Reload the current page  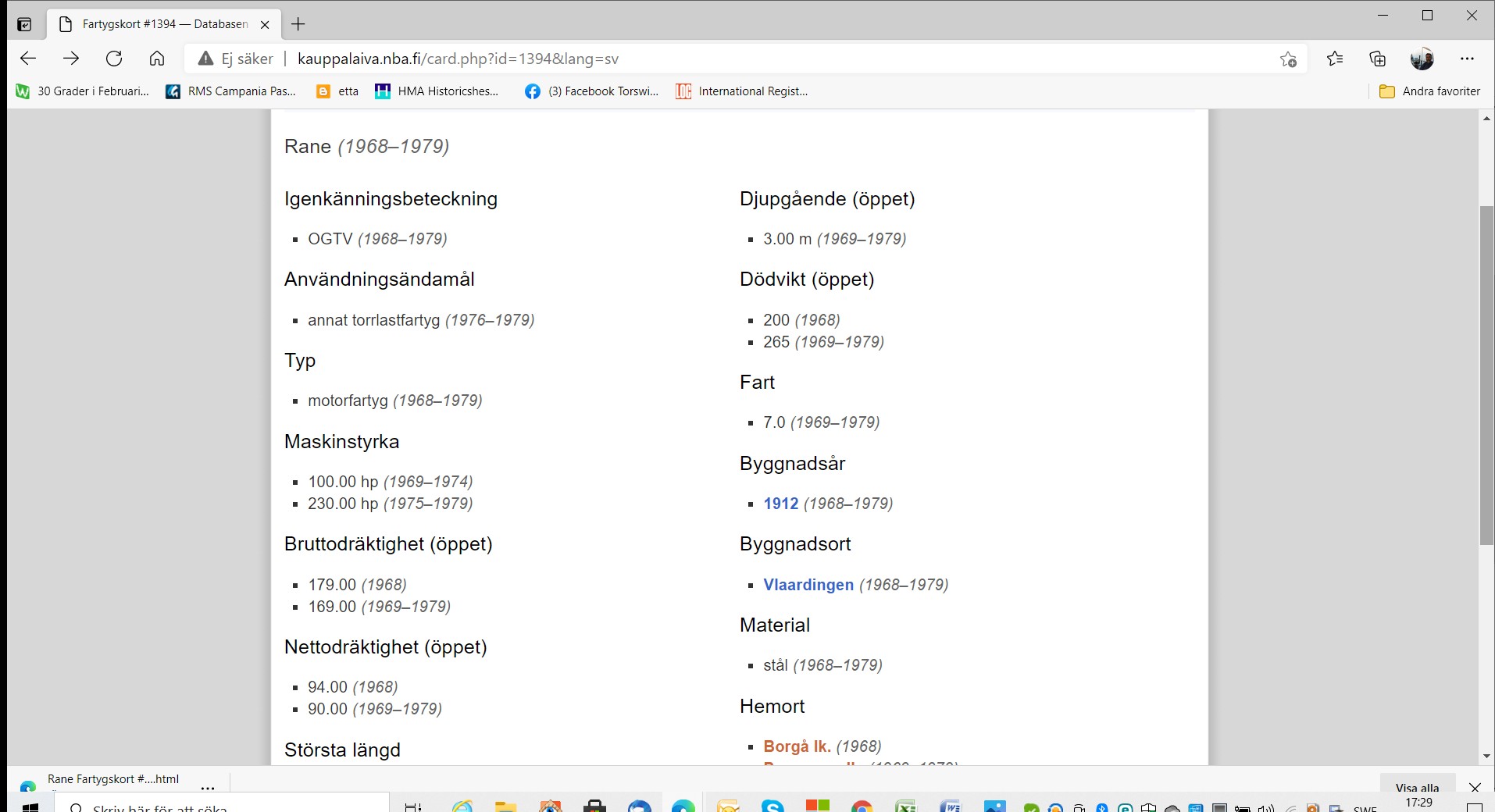(x=114, y=59)
